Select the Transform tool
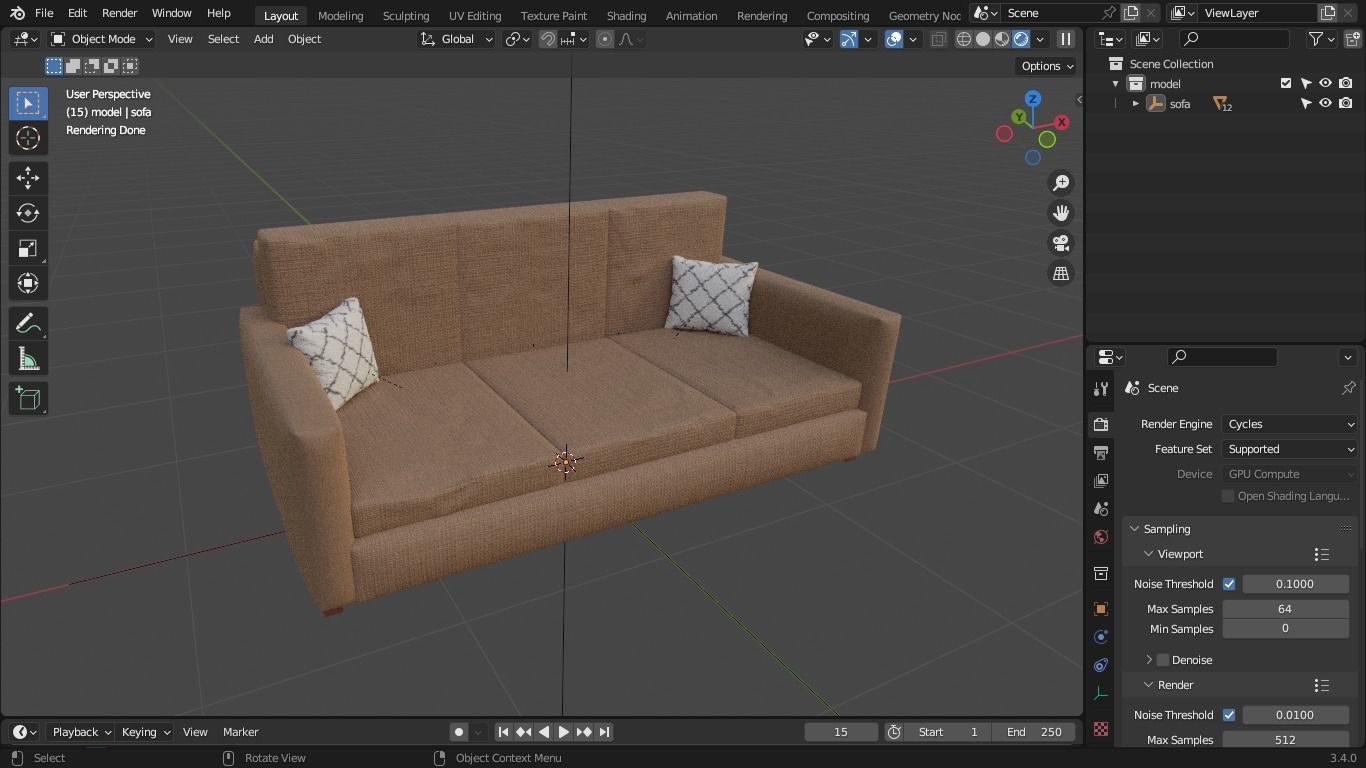This screenshot has width=1366, height=768. [x=28, y=283]
